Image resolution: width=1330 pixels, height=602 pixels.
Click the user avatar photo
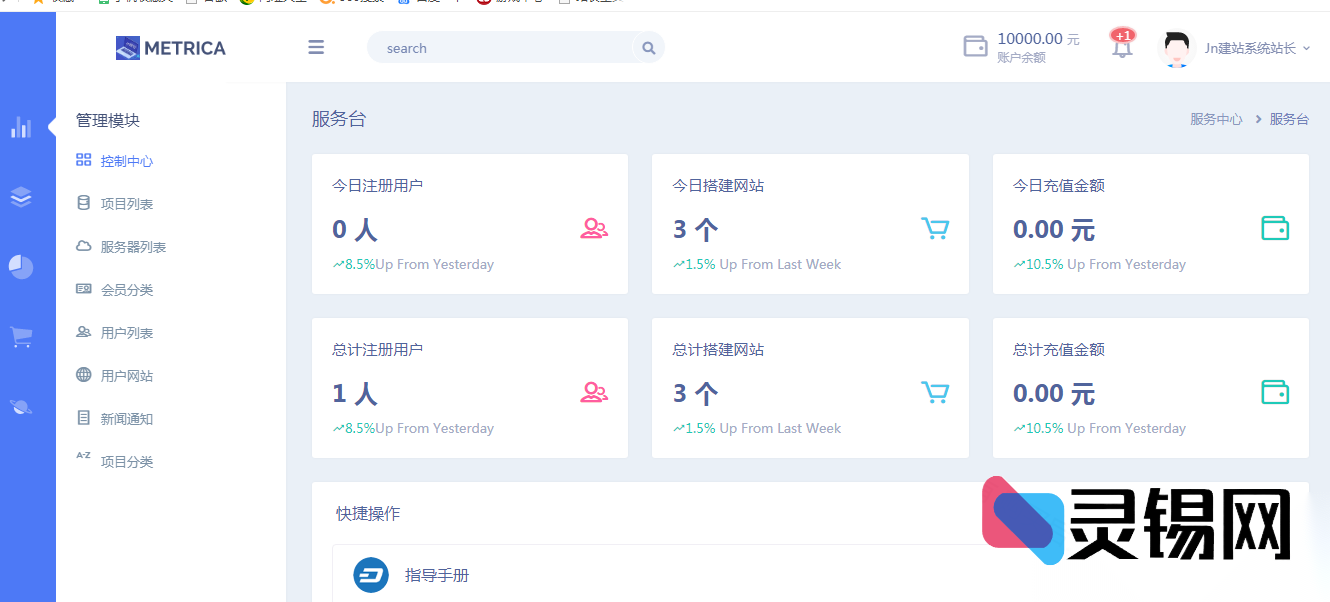point(1176,47)
